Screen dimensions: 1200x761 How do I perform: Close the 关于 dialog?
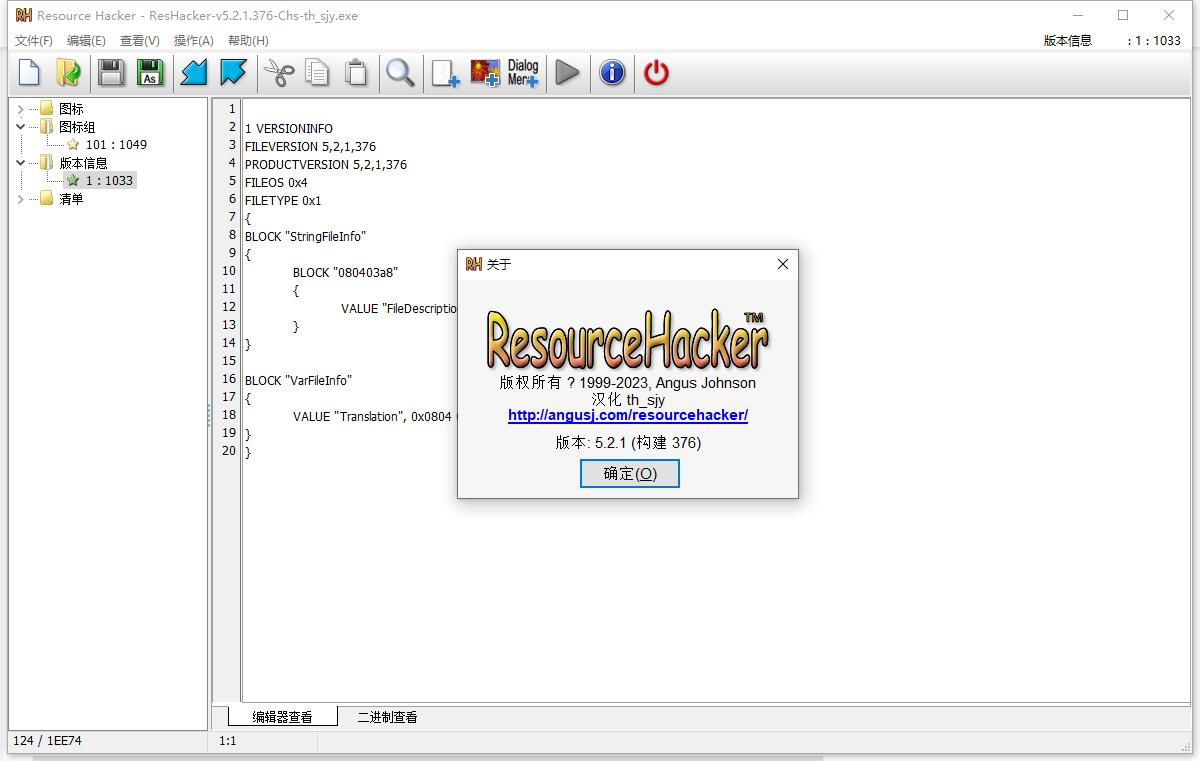pyautogui.click(x=783, y=264)
